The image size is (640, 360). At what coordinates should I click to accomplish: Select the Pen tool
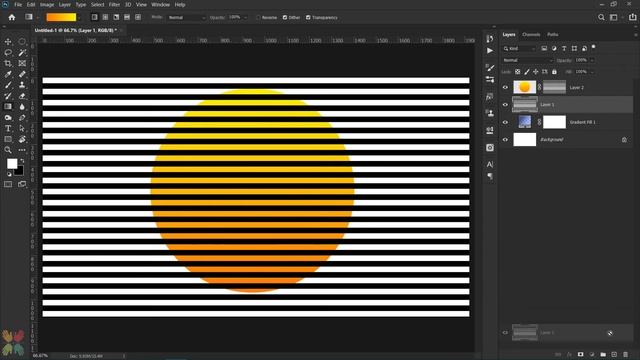point(22,118)
